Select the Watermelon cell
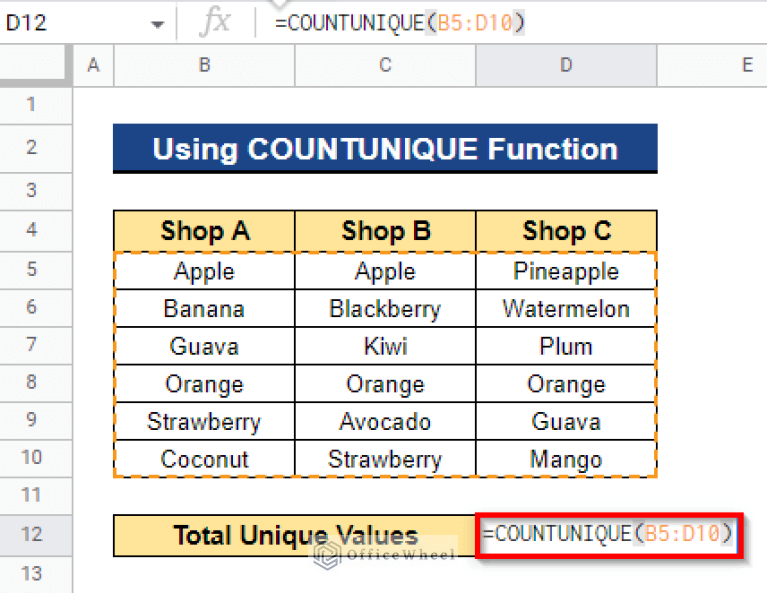This screenshot has width=767, height=593. click(566, 309)
